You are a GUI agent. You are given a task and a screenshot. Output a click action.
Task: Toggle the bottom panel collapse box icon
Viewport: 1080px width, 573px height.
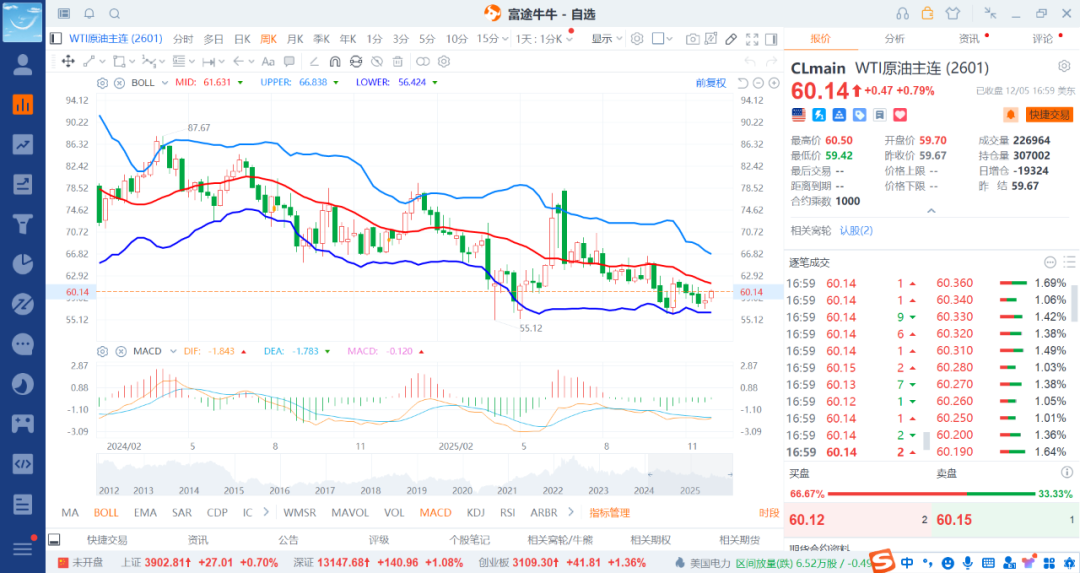(x=55, y=539)
